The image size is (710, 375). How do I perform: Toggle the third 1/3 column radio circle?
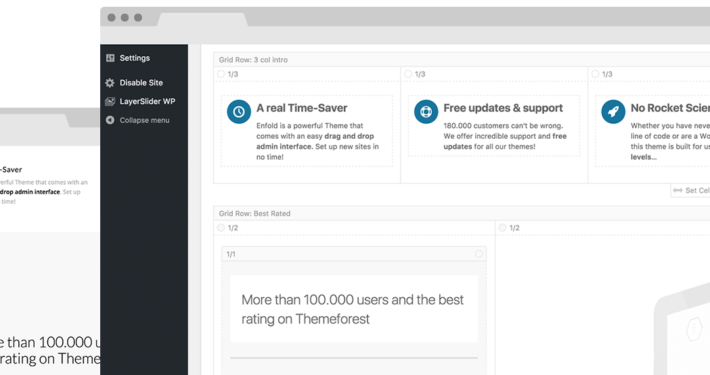(x=595, y=74)
